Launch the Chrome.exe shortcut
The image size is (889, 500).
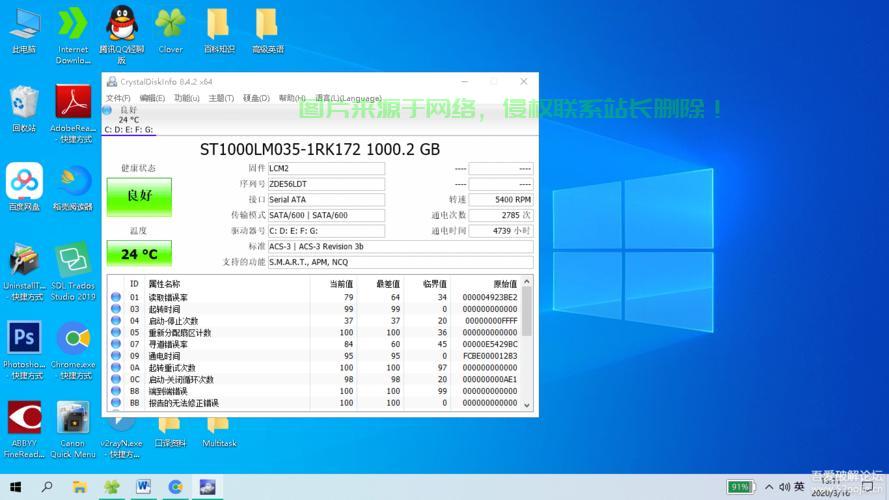coord(73,350)
